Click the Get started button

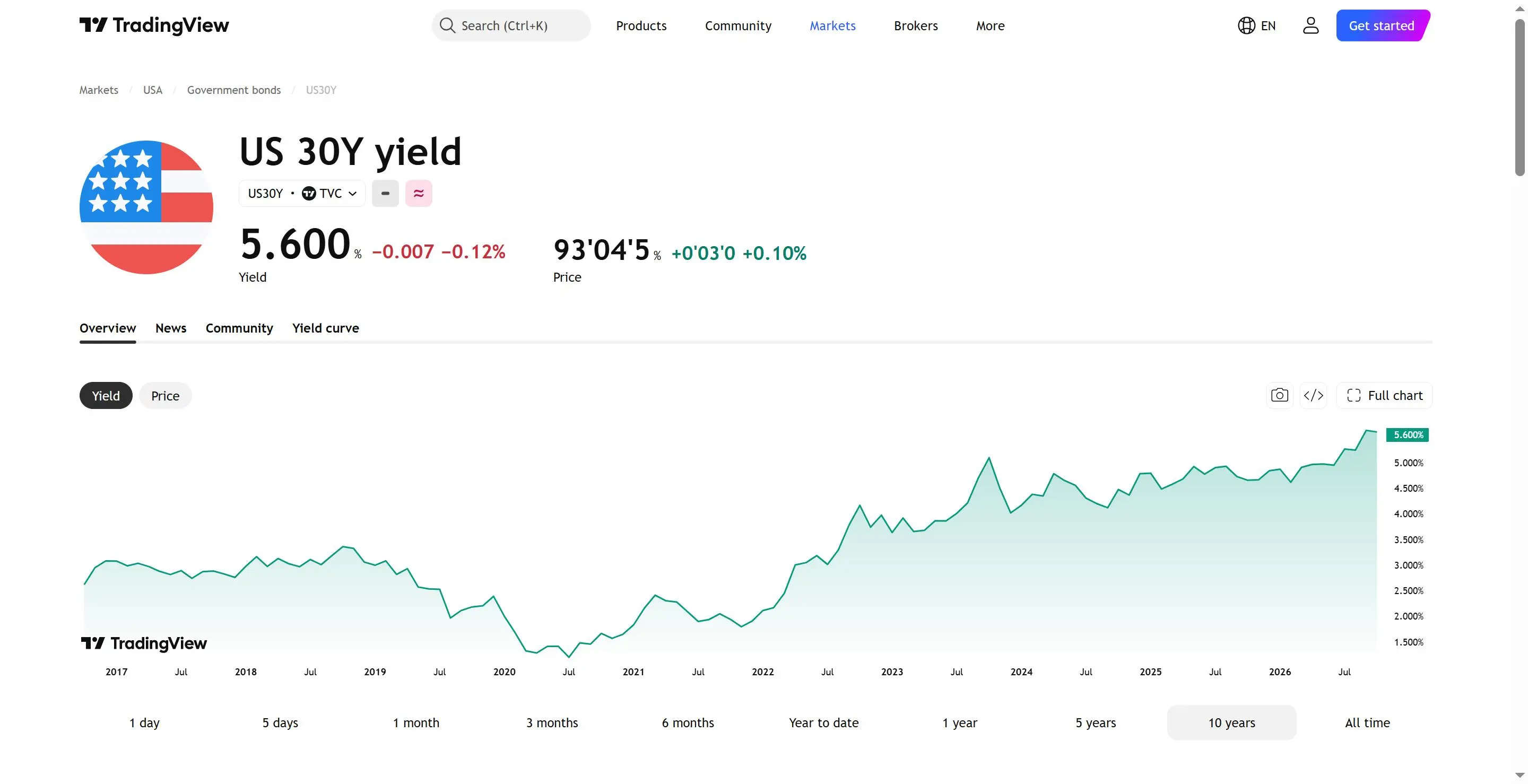click(1383, 25)
